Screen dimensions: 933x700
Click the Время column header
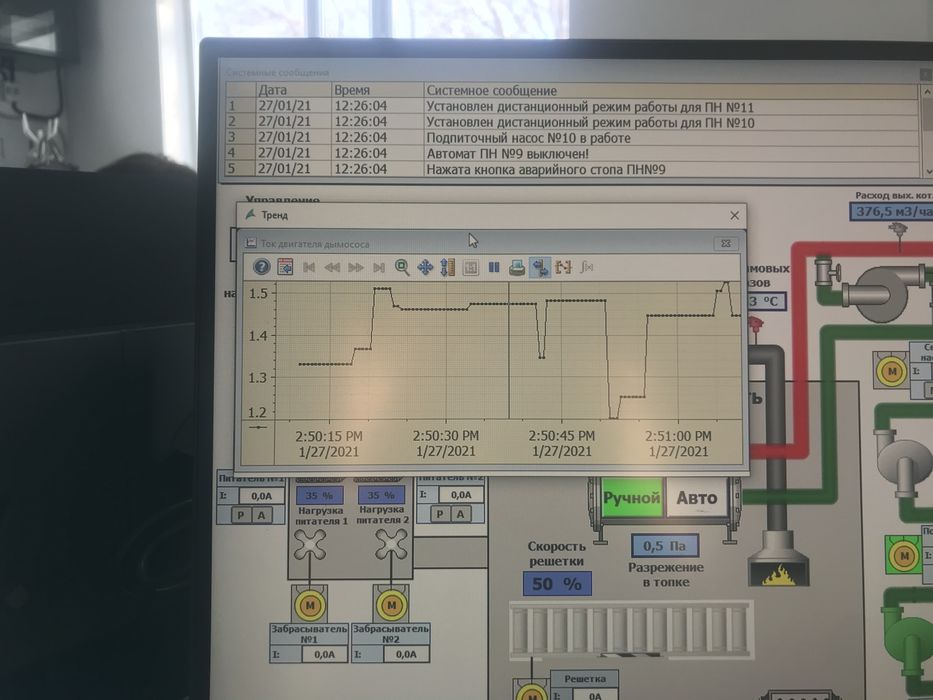[377, 90]
